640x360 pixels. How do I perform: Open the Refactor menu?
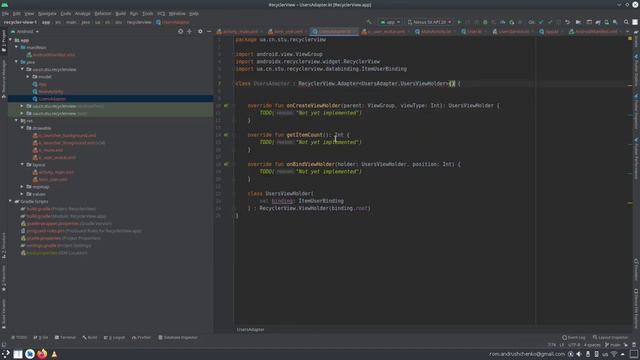click(x=103, y=13)
